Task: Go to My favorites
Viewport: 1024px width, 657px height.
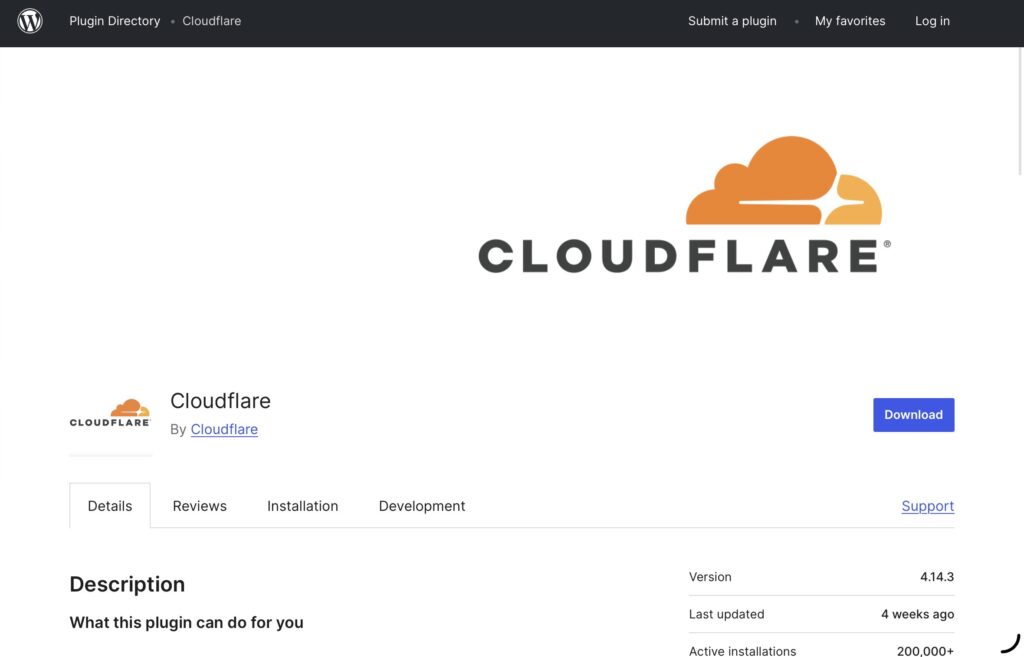Action: coord(850,21)
